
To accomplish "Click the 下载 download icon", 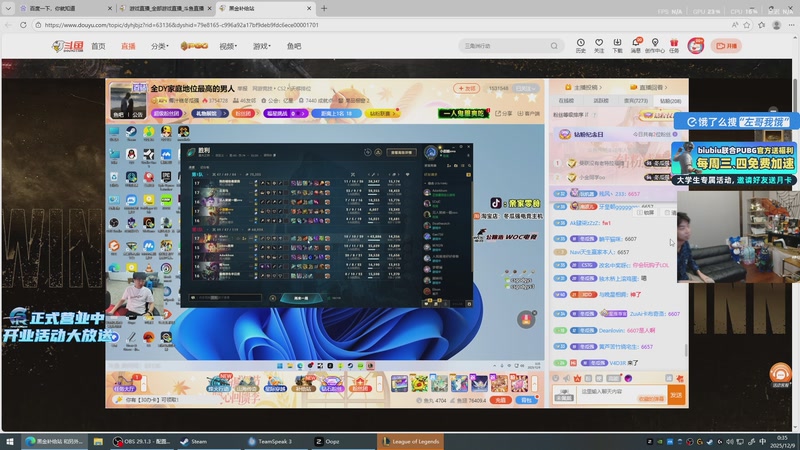I will click(617, 45).
